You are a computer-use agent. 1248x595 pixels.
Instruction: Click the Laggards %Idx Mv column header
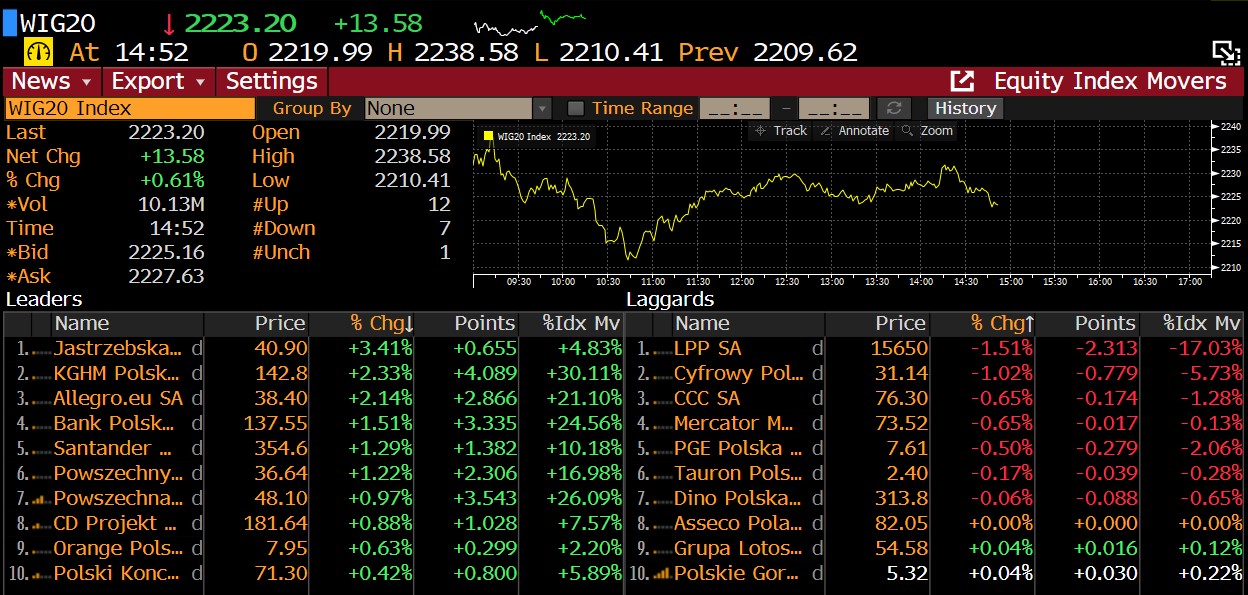[x=1192, y=324]
